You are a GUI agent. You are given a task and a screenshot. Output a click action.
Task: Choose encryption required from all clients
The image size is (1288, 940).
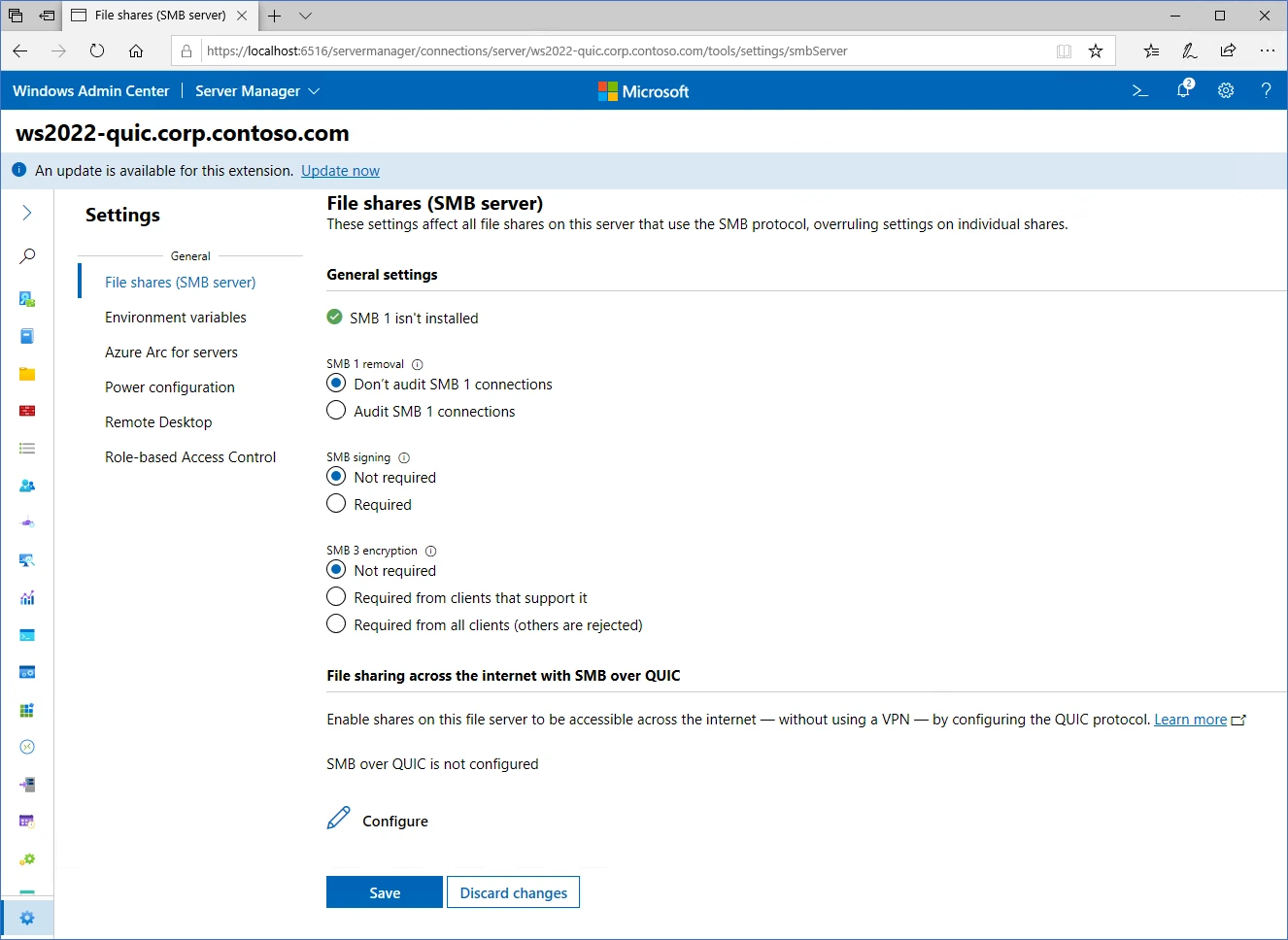click(336, 624)
